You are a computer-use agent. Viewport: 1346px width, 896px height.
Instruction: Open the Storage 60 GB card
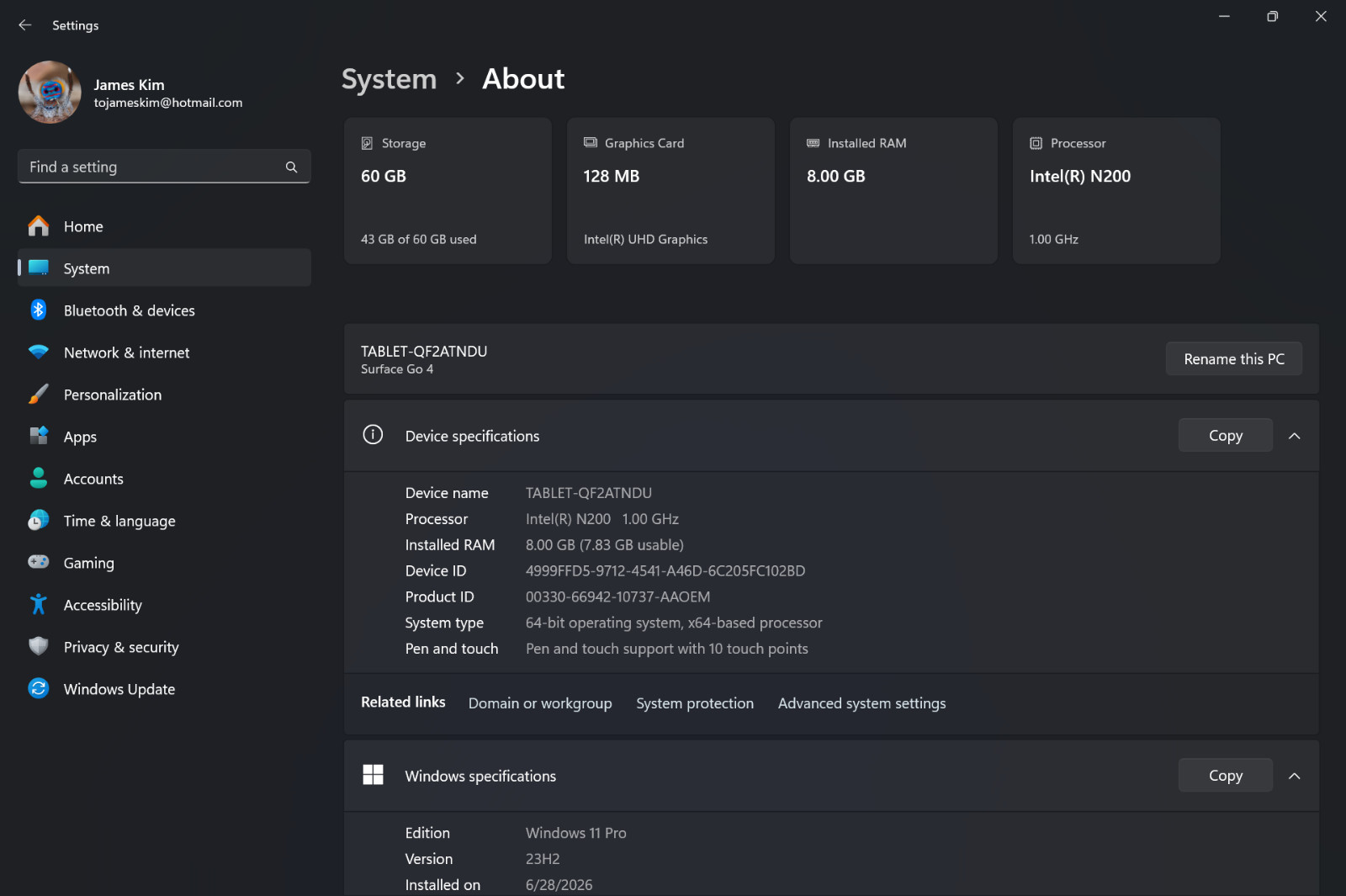pyautogui.click(x=448, y=191)
